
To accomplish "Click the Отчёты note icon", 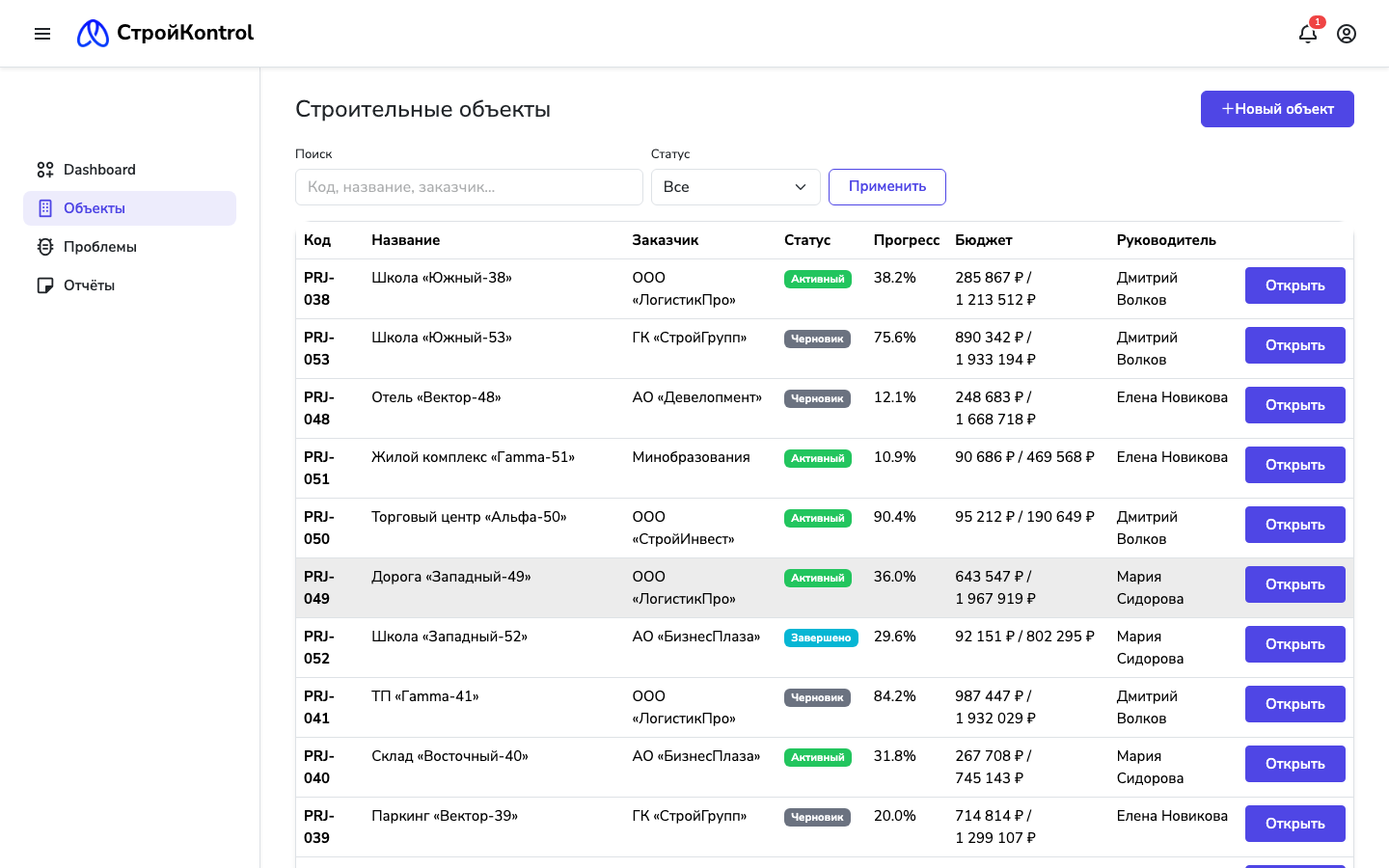I will (x=45, y=285).
